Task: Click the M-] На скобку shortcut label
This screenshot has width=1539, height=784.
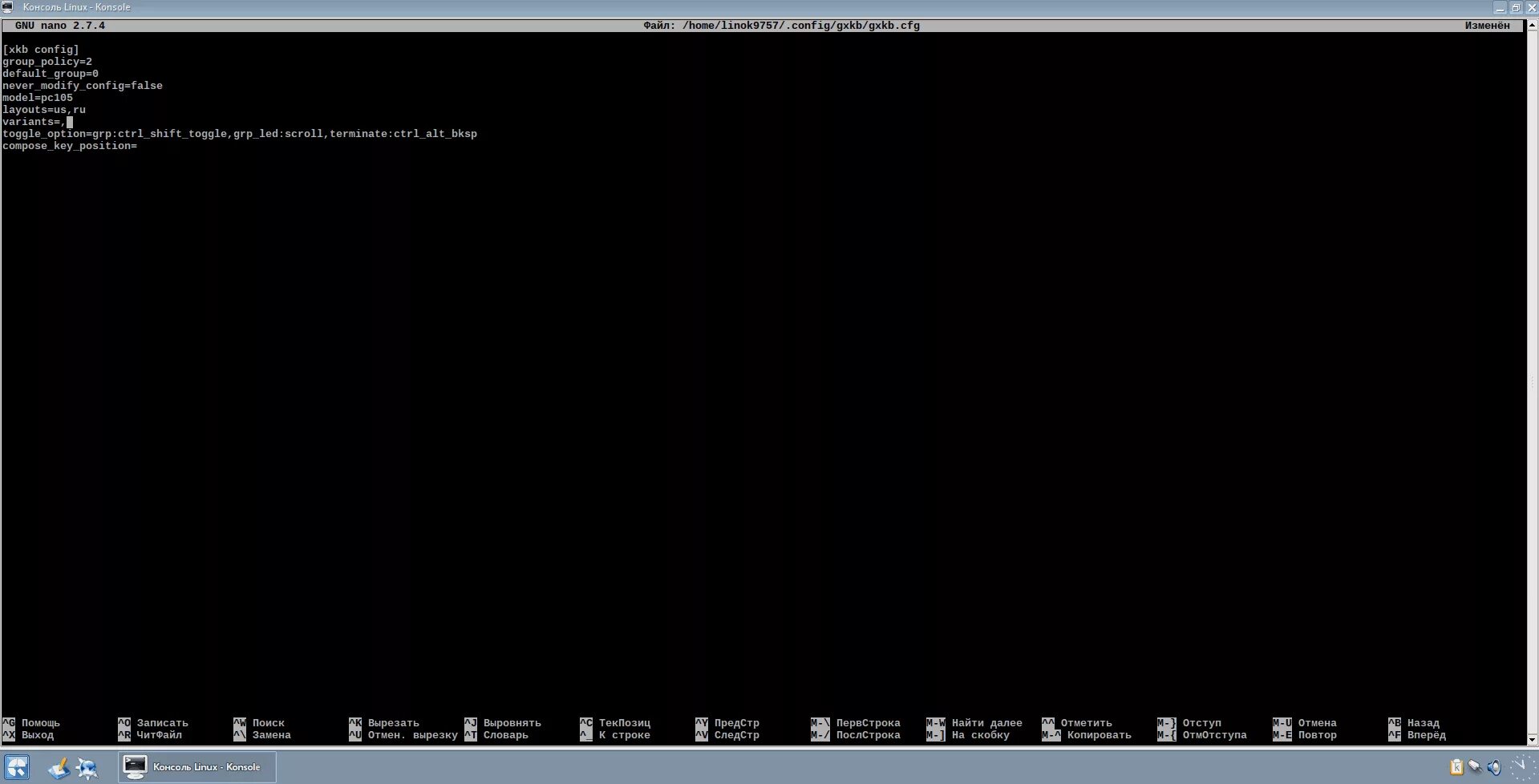Action: [x=968, y=735]
